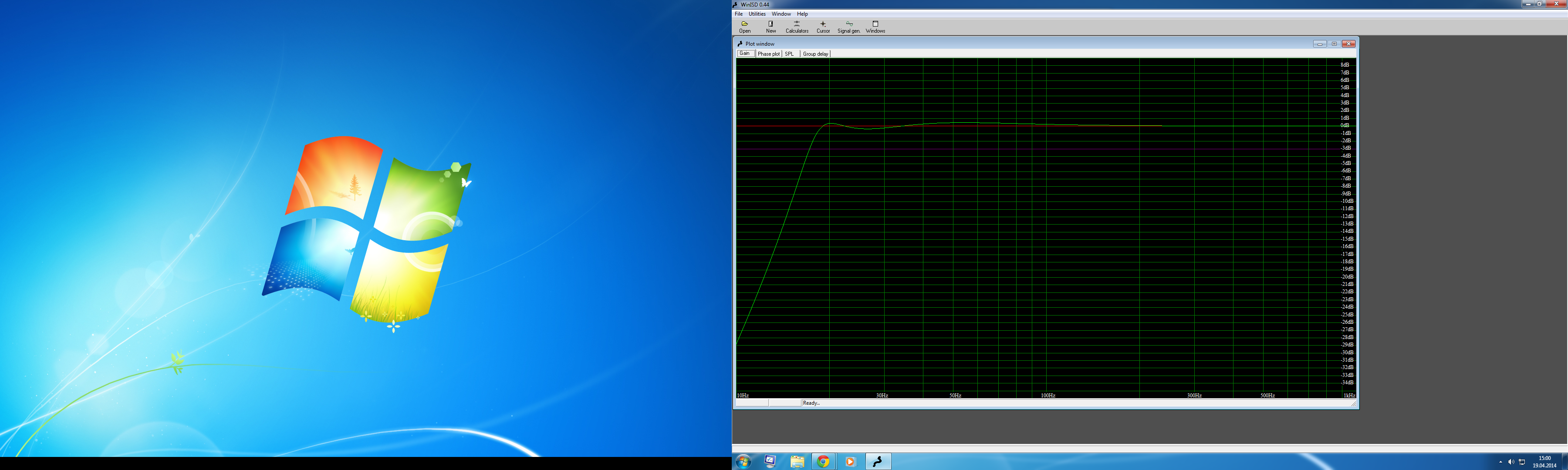Open a project with the Open toolbar icon

click(744, 27)
